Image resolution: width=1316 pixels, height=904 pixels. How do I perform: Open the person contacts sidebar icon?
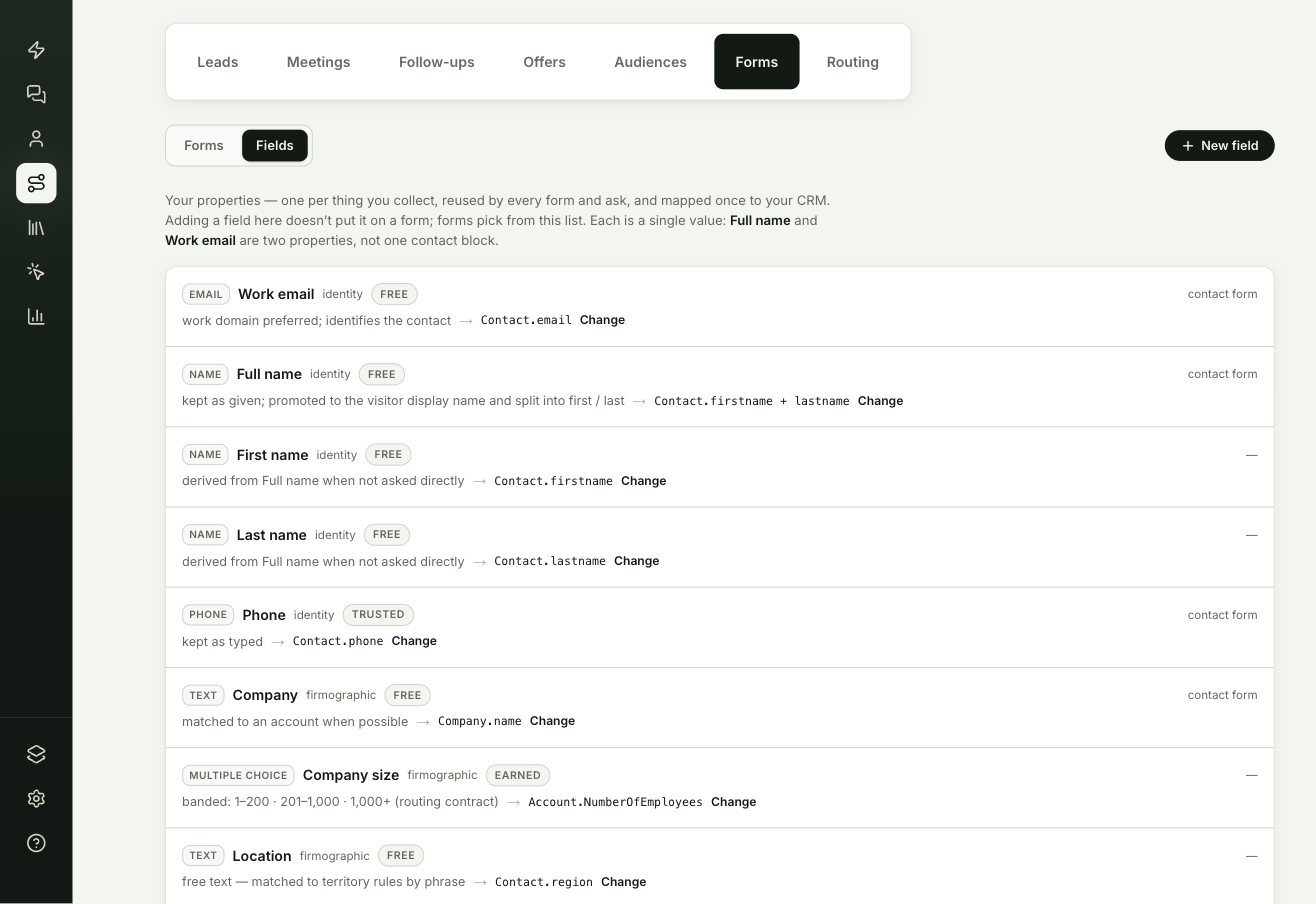pyautogui.click(x=36, y=139)
